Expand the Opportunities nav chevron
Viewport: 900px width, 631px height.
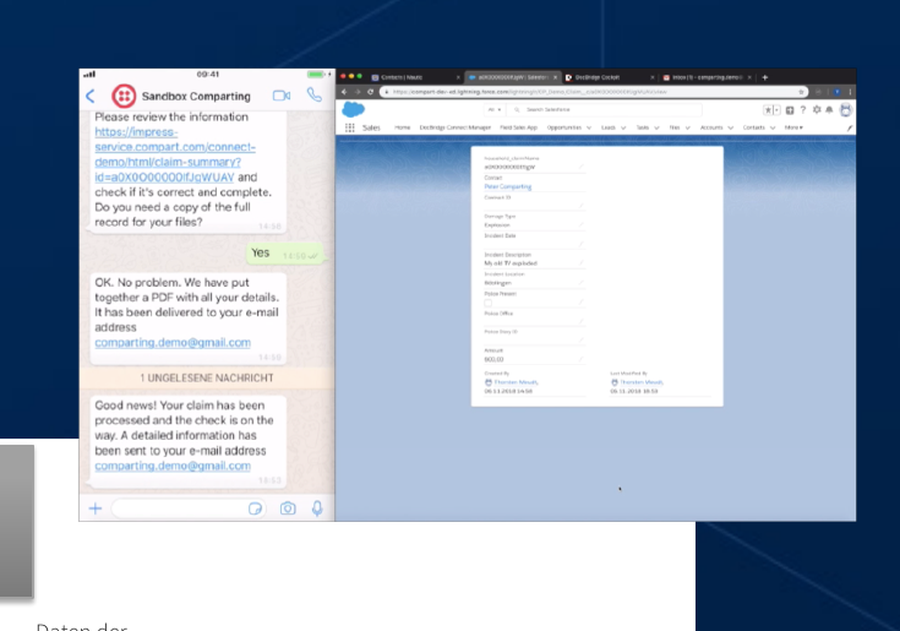(x=589, y=127)
